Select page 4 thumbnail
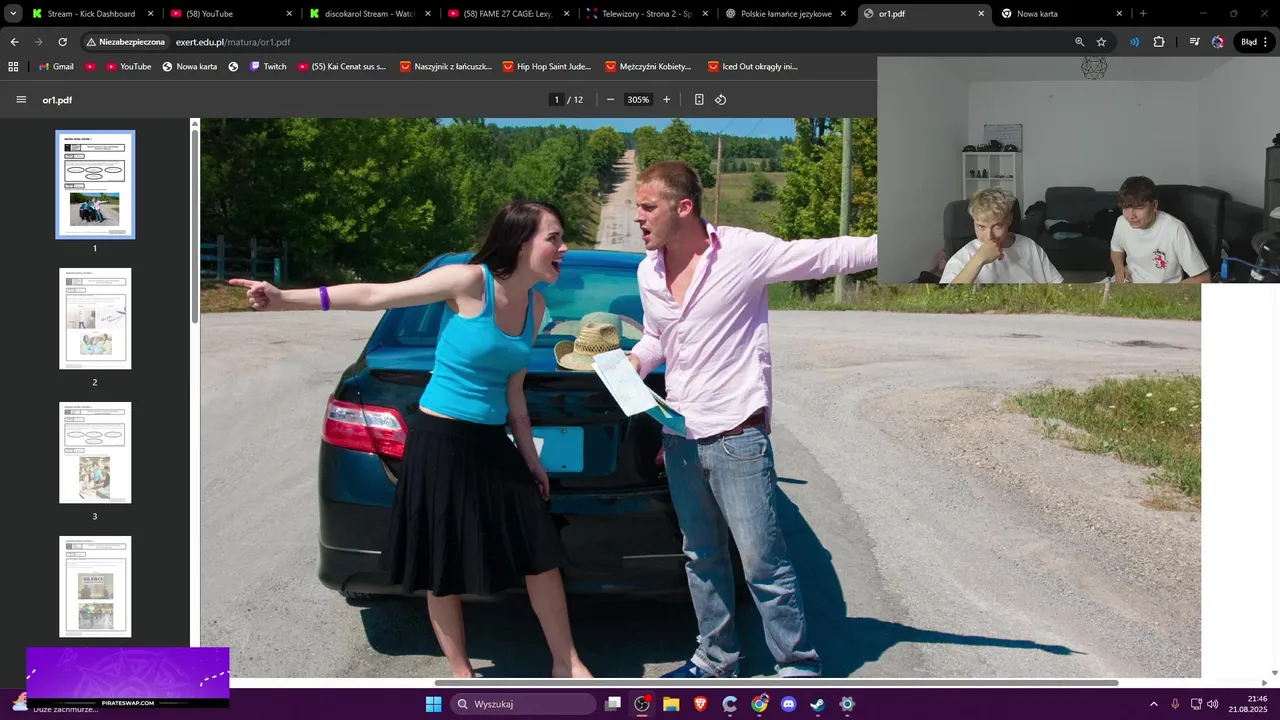1280x720 pixels. pyautogui.click(x=95, y=586)
